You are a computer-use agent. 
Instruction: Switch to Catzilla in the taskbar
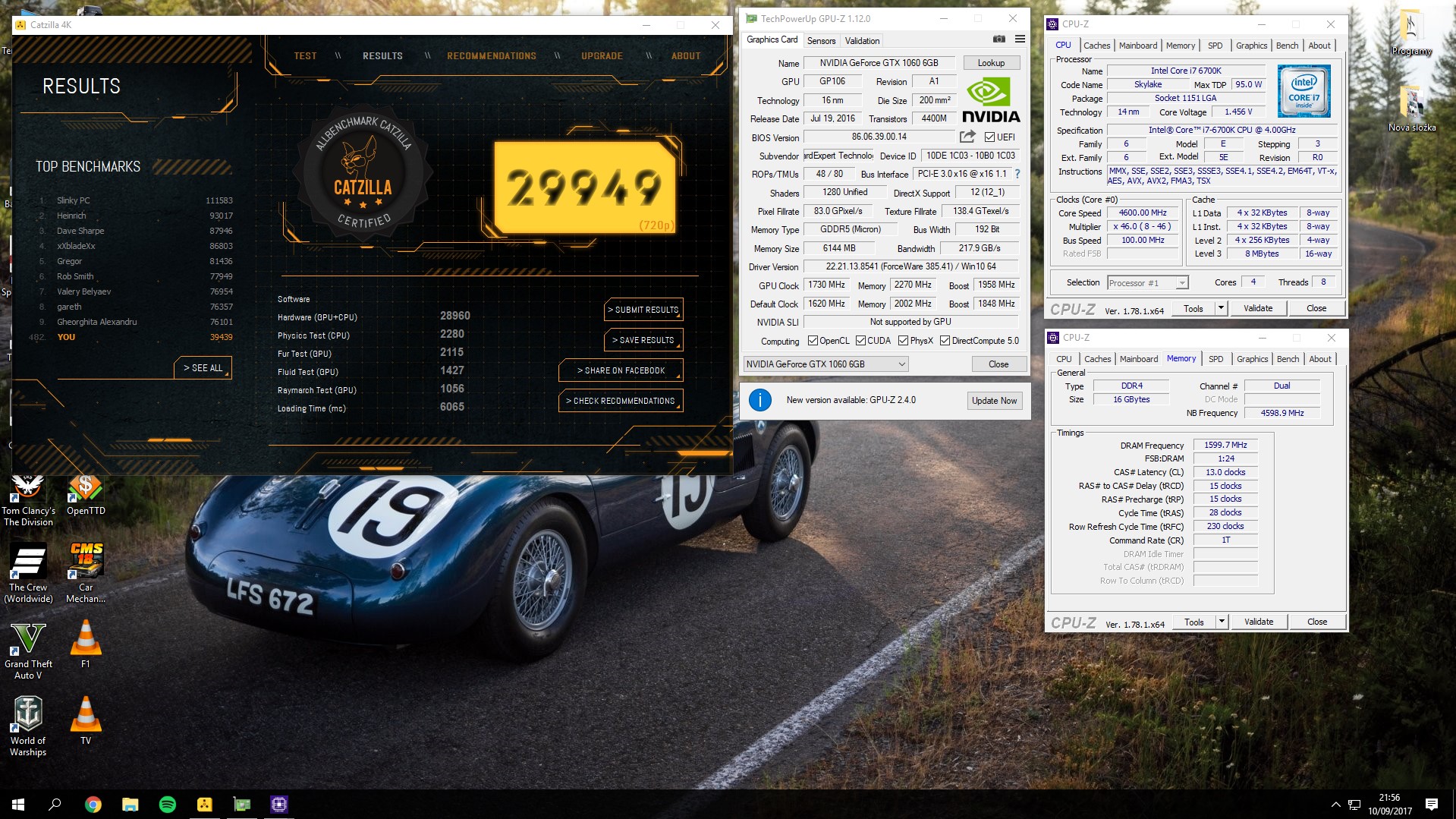tap(204, 805)
